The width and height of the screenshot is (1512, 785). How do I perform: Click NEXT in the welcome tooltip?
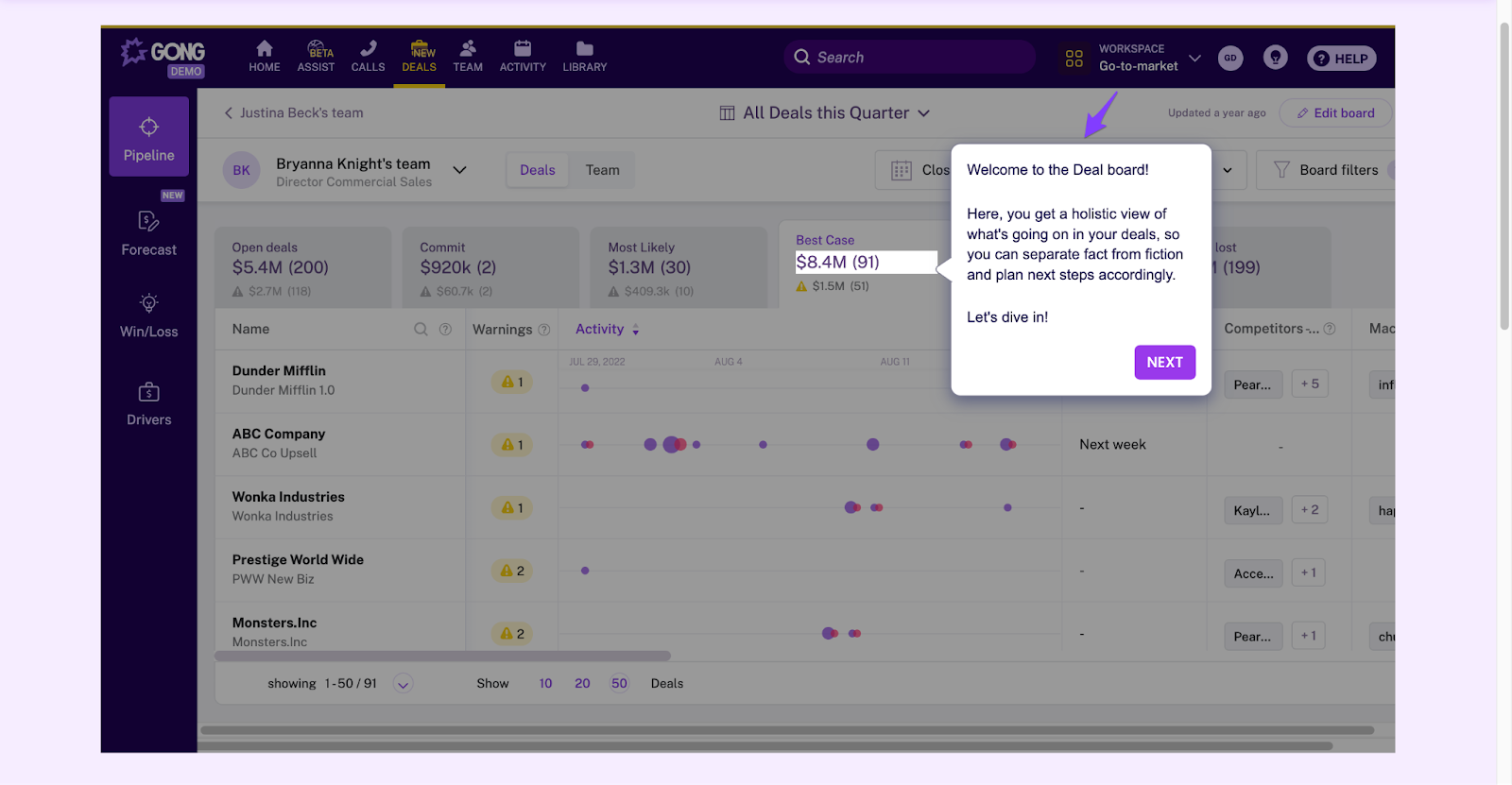click(1164, 363)
